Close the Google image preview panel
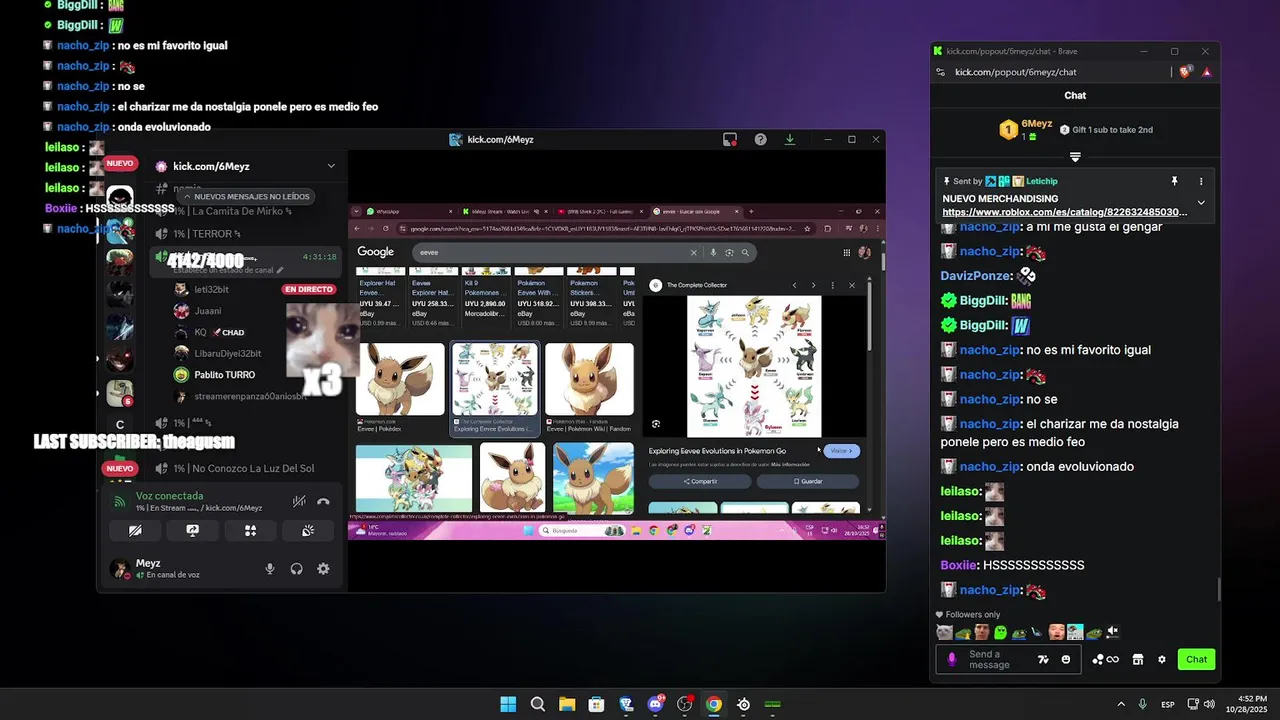Screen dimensions: 1280x720 [x=852, y=285]
